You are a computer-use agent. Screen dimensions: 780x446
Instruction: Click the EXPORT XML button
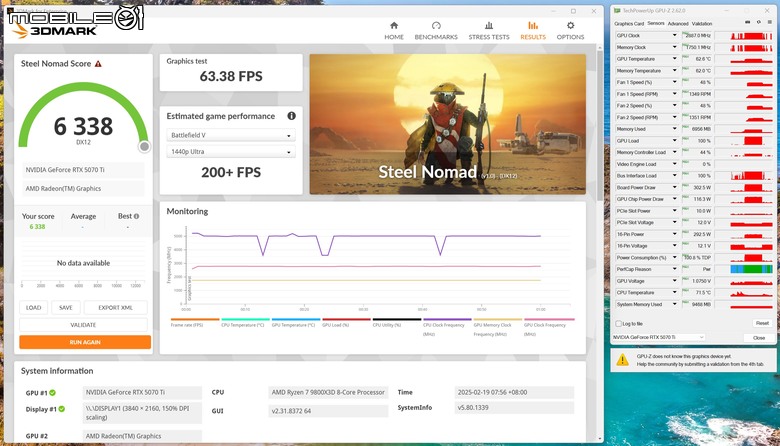coord(115,308)
